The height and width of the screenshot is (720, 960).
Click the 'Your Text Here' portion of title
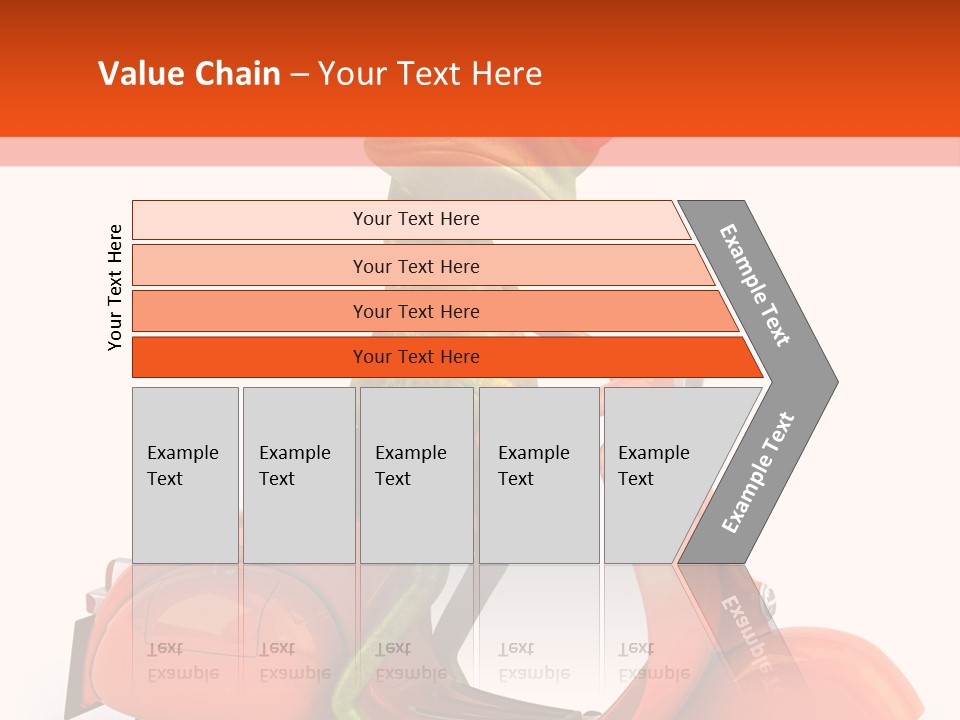point(430,74)
